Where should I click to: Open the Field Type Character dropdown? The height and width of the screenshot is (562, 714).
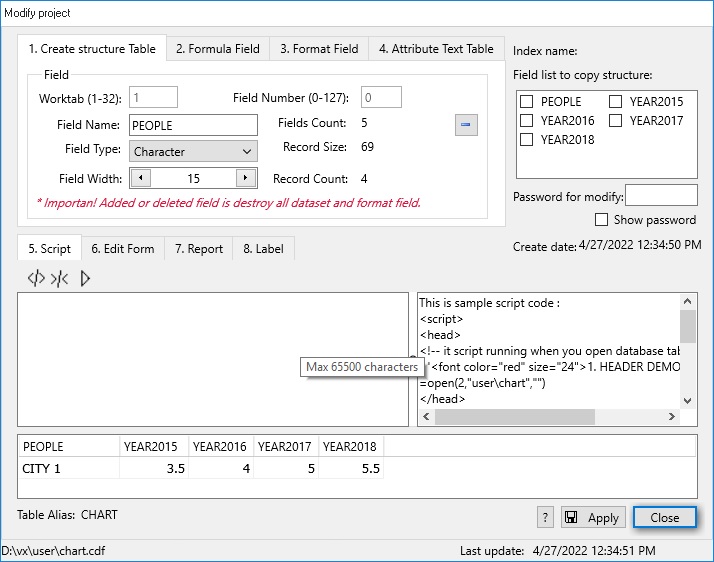click(x=193, y=151)
